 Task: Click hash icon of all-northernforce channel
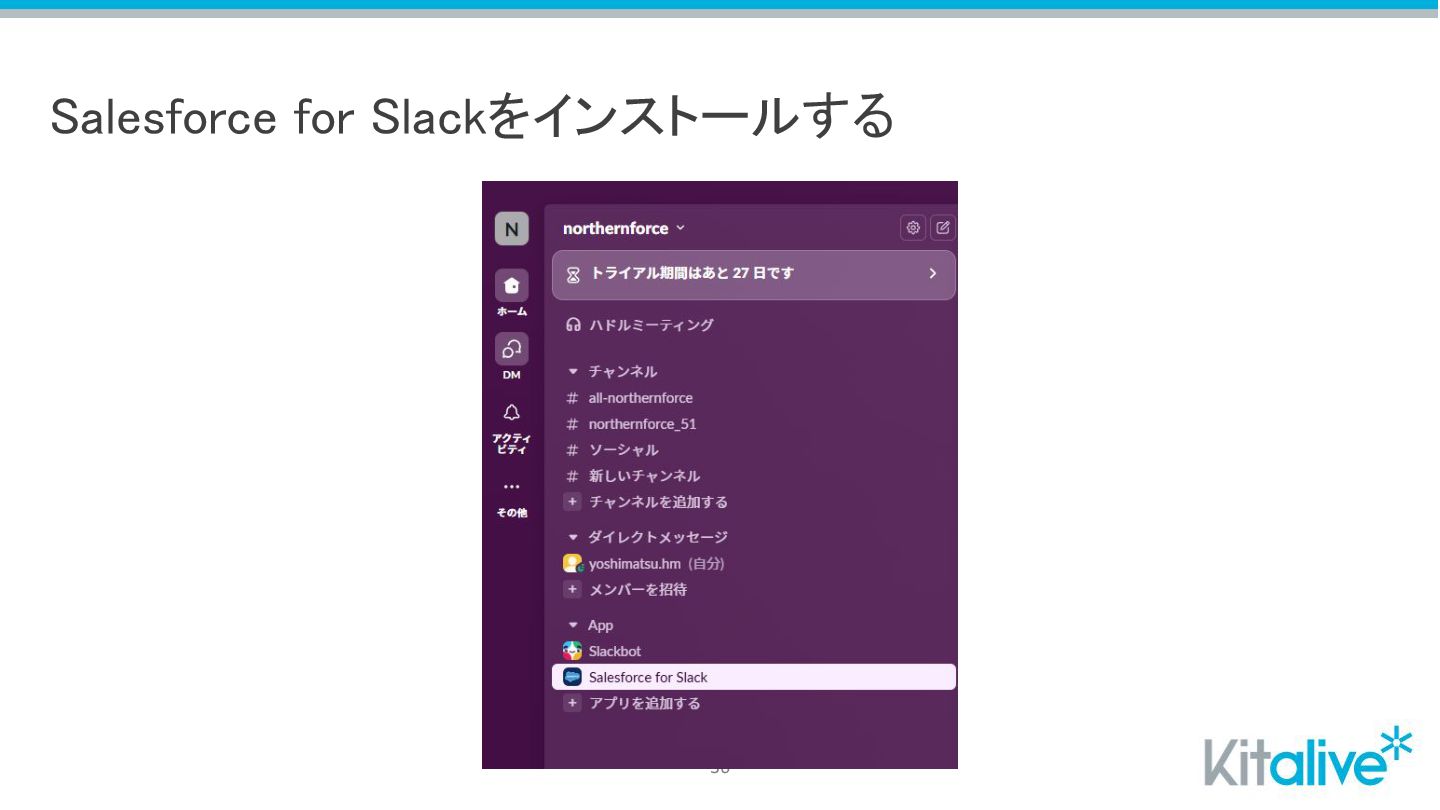click(572, 398)
